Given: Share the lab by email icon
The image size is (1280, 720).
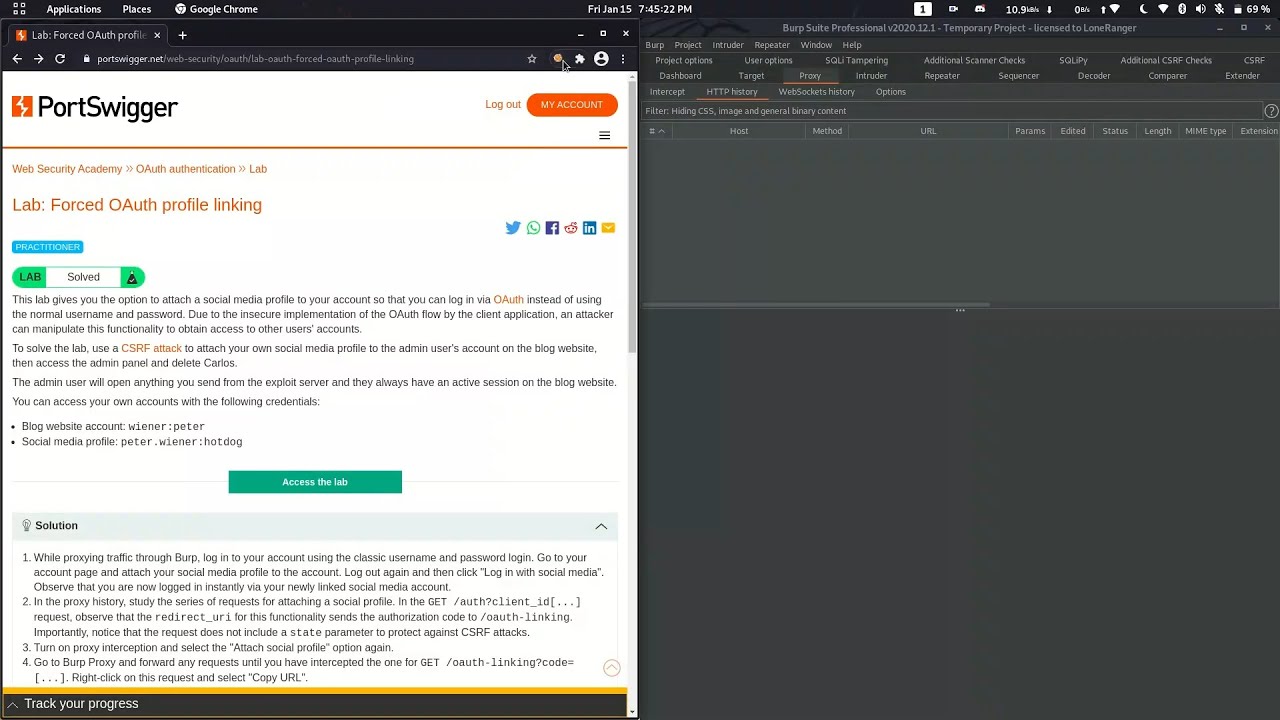Looking at the screenshot, I should coord(608,228).
